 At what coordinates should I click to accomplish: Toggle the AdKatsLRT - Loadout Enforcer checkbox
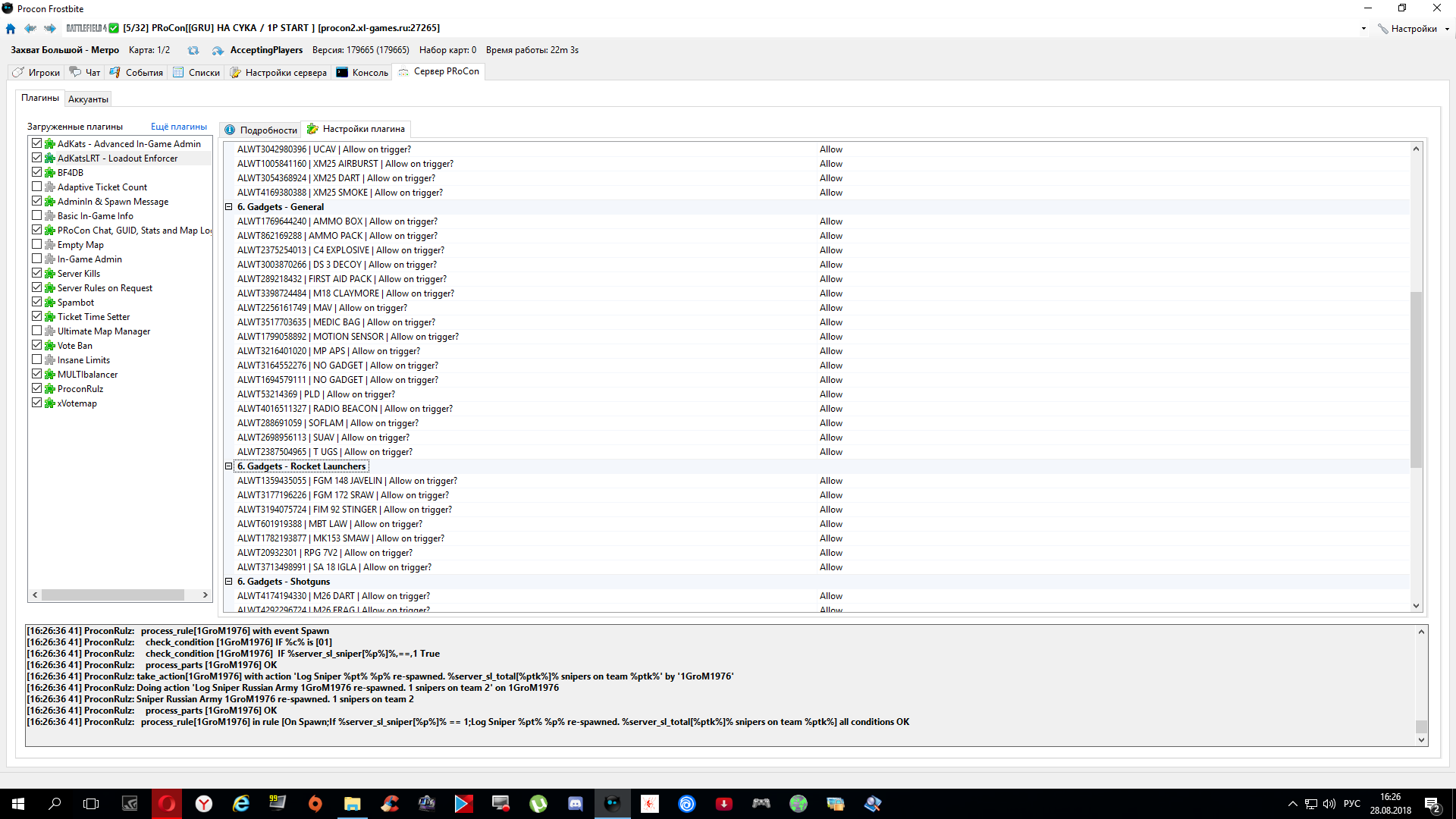coord(36,158)
